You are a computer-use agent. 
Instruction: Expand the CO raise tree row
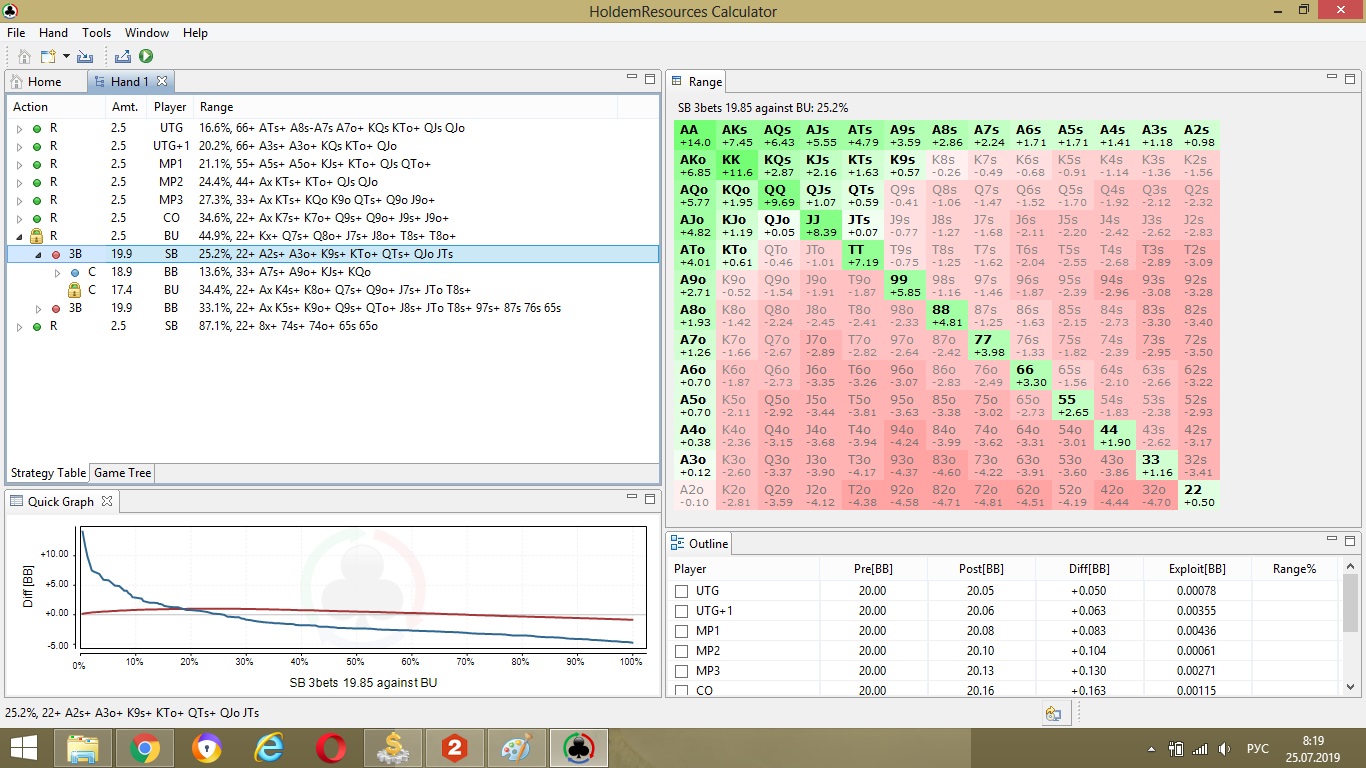[x=19, y=218]
